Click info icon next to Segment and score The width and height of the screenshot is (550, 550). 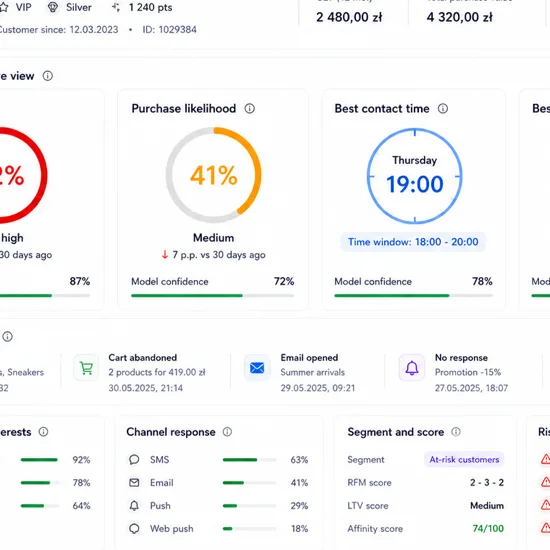(x=456, y=432)
